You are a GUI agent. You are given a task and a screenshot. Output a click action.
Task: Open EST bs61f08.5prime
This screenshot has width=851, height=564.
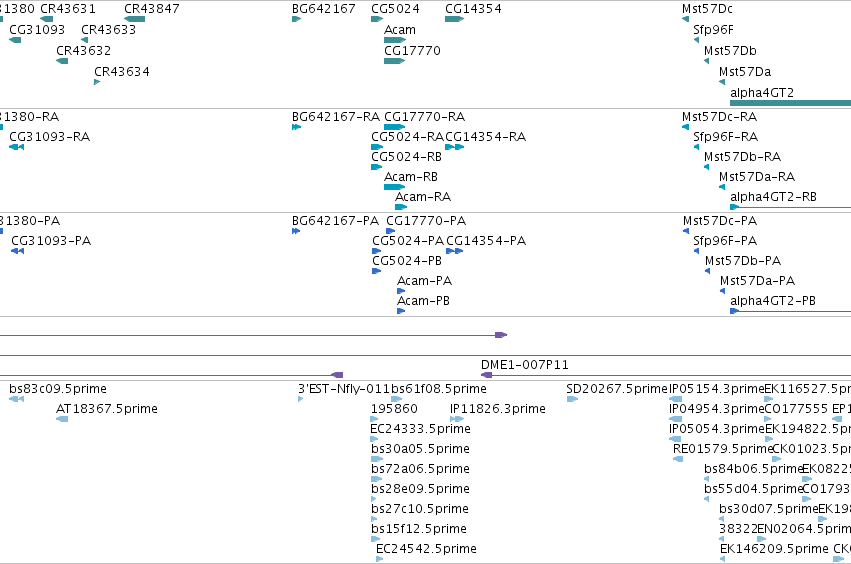pos(439,389)
